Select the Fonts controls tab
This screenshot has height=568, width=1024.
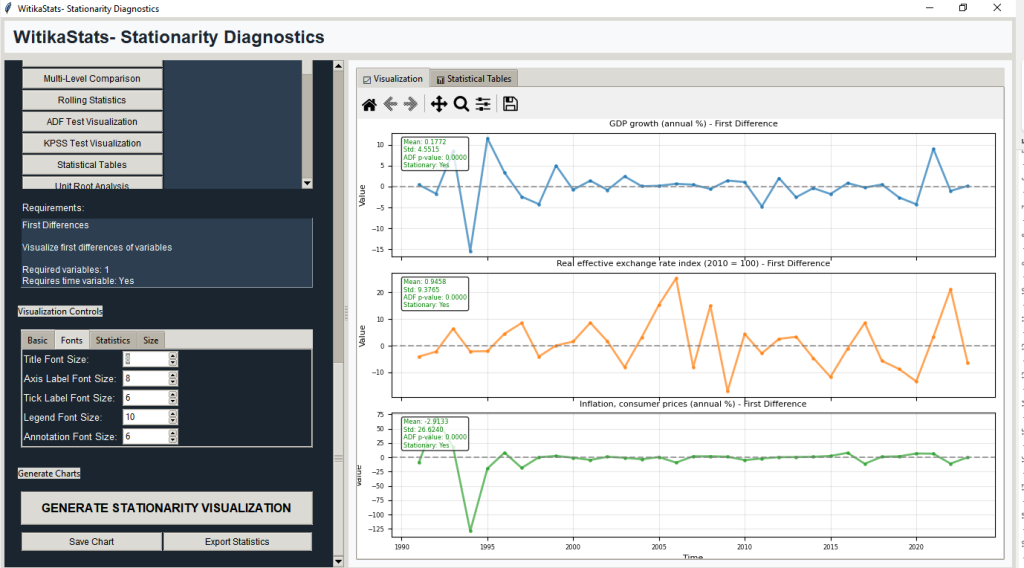(x=72, y=340)
